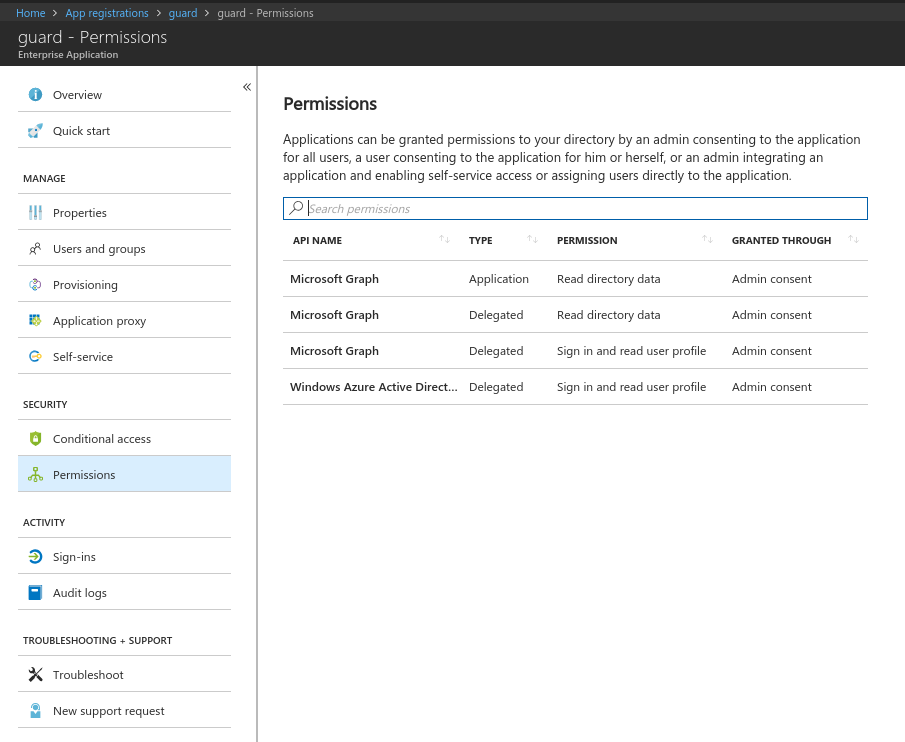This screenshot has width=905, height=742.
Task: Click Application type cell
Action: [499, 279]
